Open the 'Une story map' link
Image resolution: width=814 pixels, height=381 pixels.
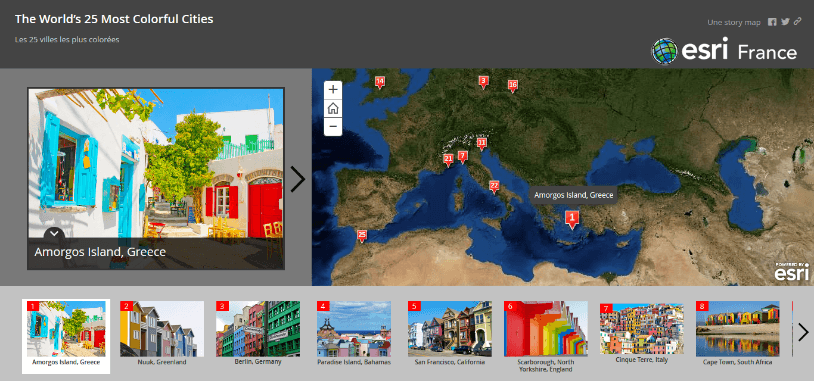tap(734, 22)
